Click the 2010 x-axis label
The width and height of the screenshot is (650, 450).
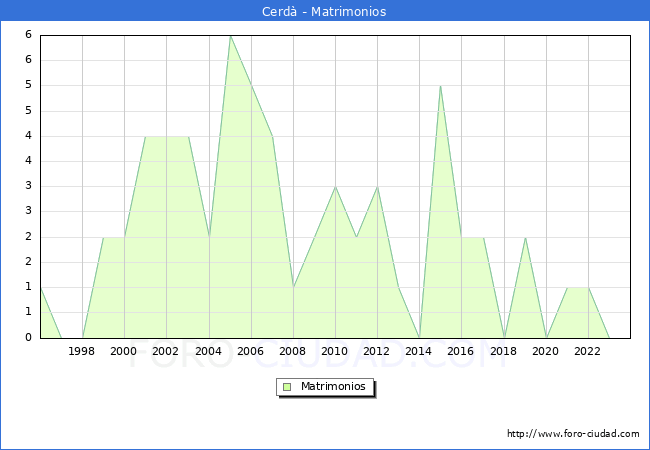point(335,351)
